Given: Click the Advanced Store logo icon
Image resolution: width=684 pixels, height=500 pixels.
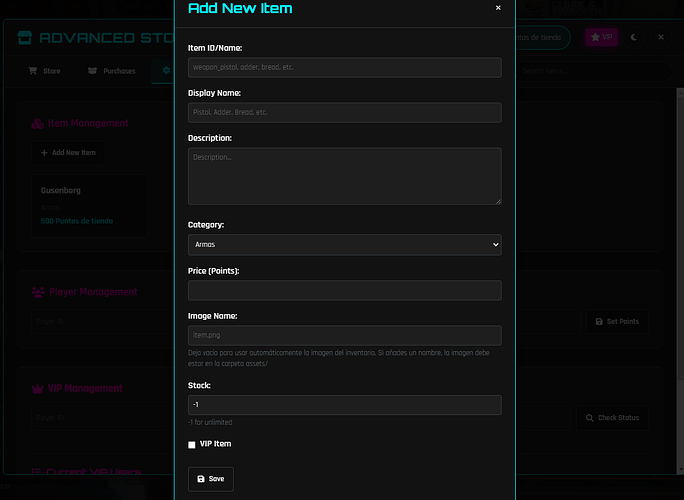Looking at the screenshot, I should [x=25, y=38].
